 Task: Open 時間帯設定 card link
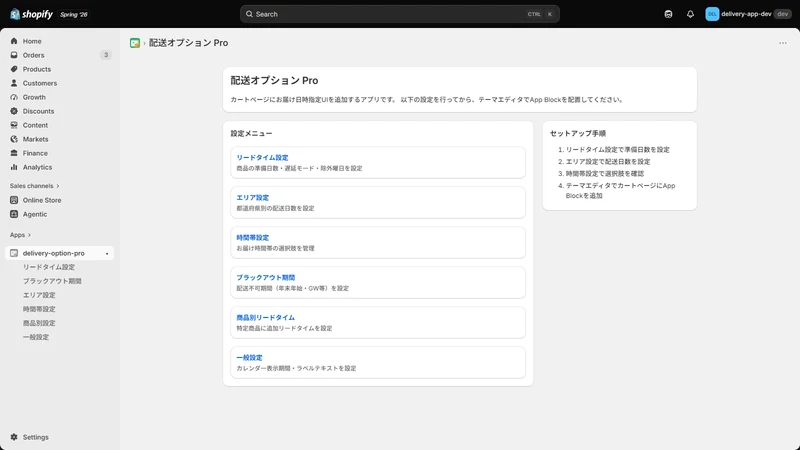click(253, 238)
